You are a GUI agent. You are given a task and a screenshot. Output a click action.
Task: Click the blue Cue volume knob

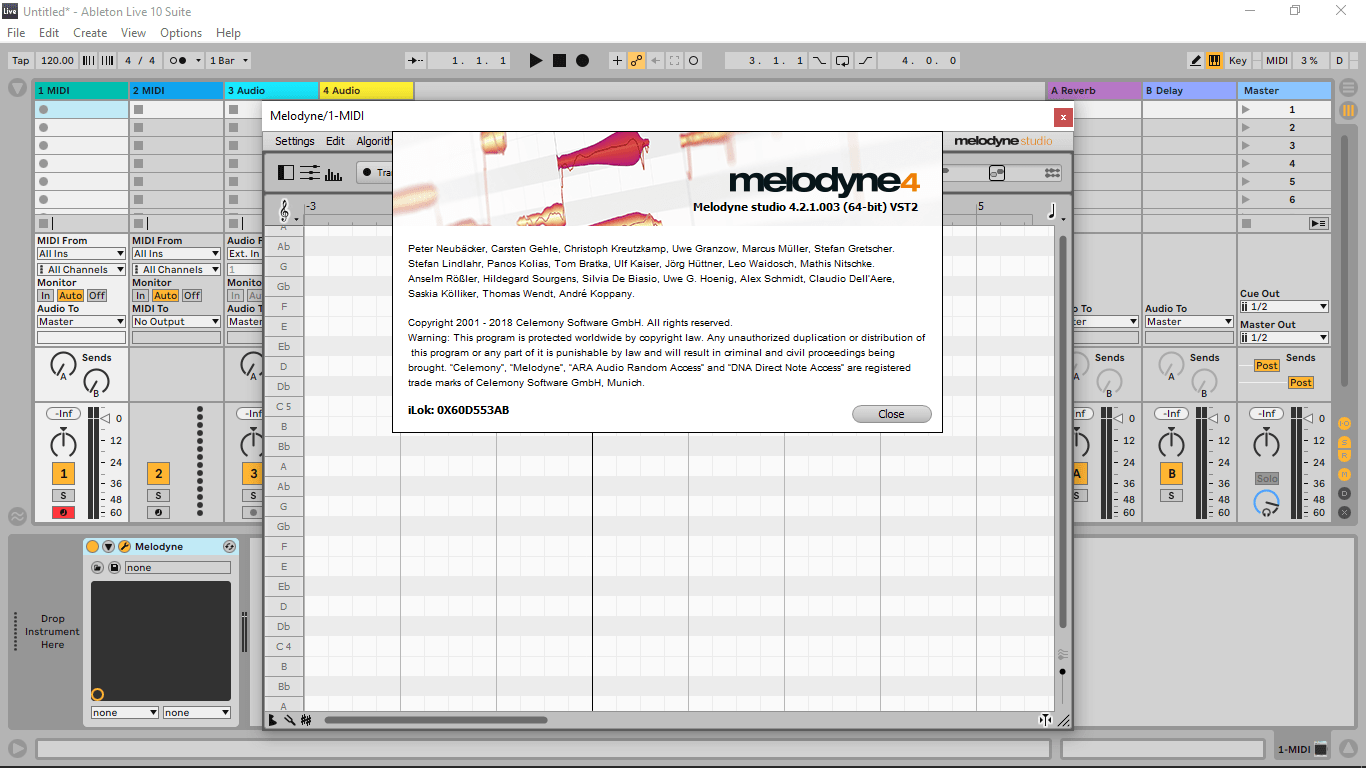click(x=1267, y=504)
